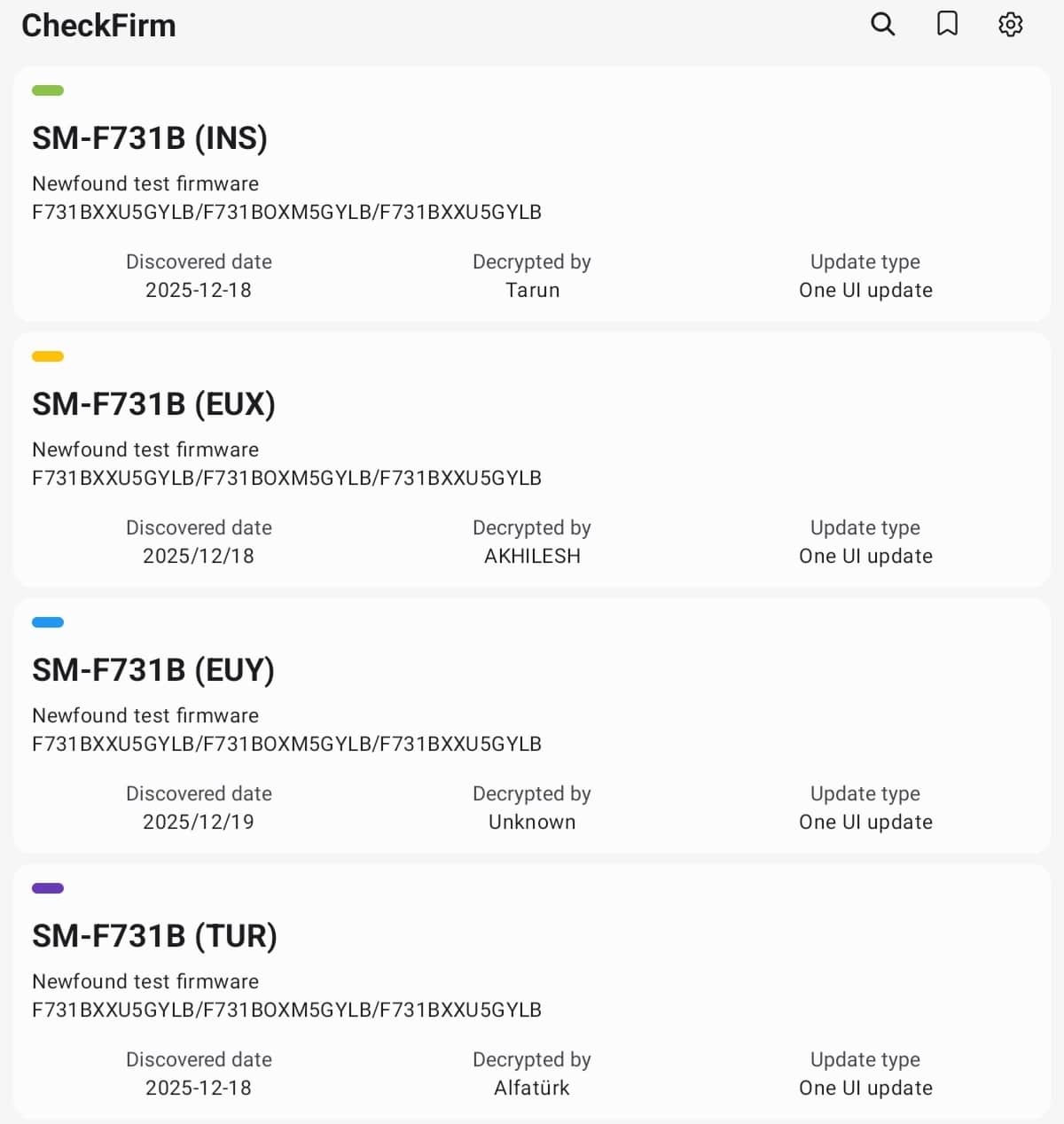1064x1124 pixels.
Task: Select the SM-F731B (EUY) title
Action: (153, 670)
